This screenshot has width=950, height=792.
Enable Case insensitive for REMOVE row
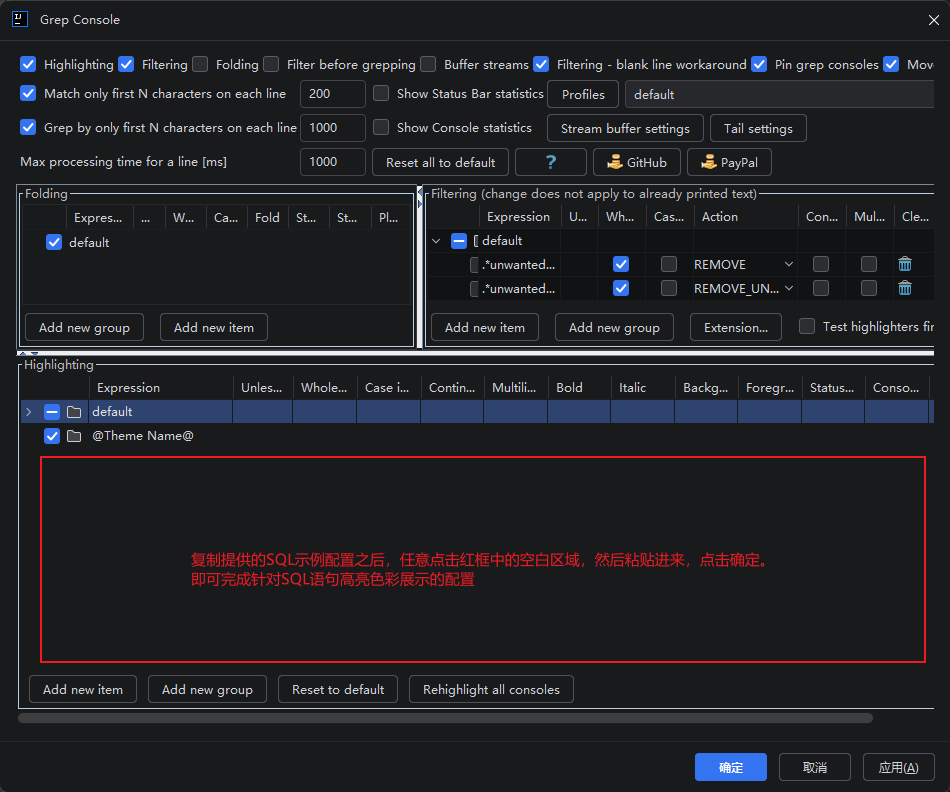(x=669, y=264)
